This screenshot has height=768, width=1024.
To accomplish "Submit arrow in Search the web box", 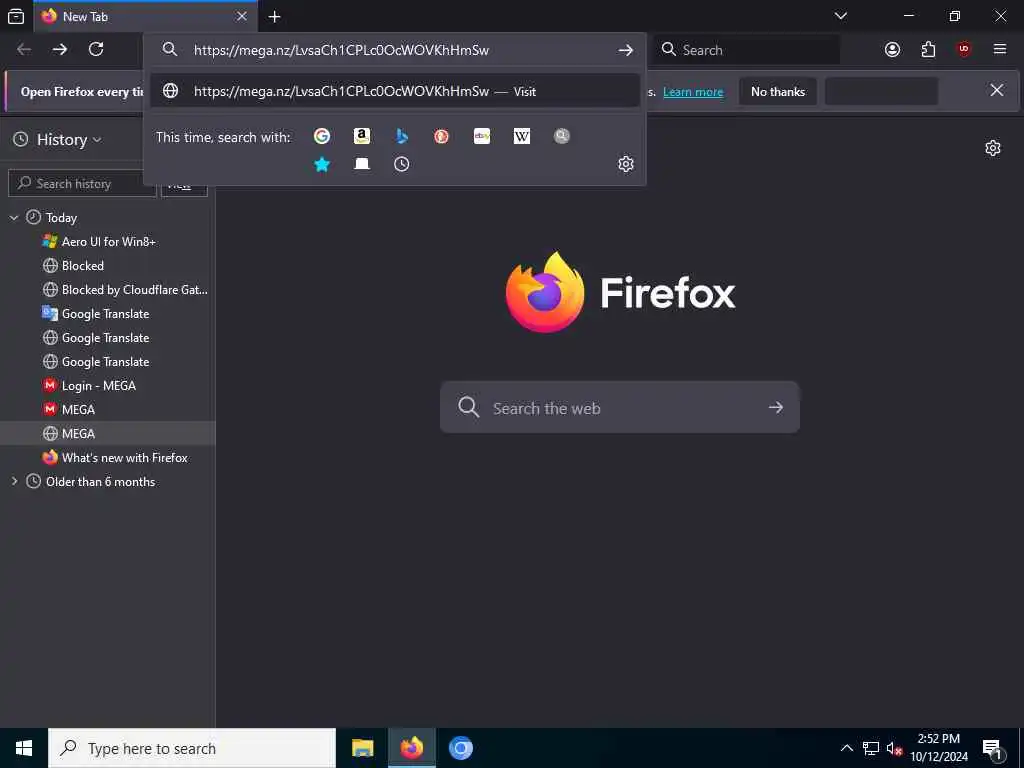I will click(776, 408).
